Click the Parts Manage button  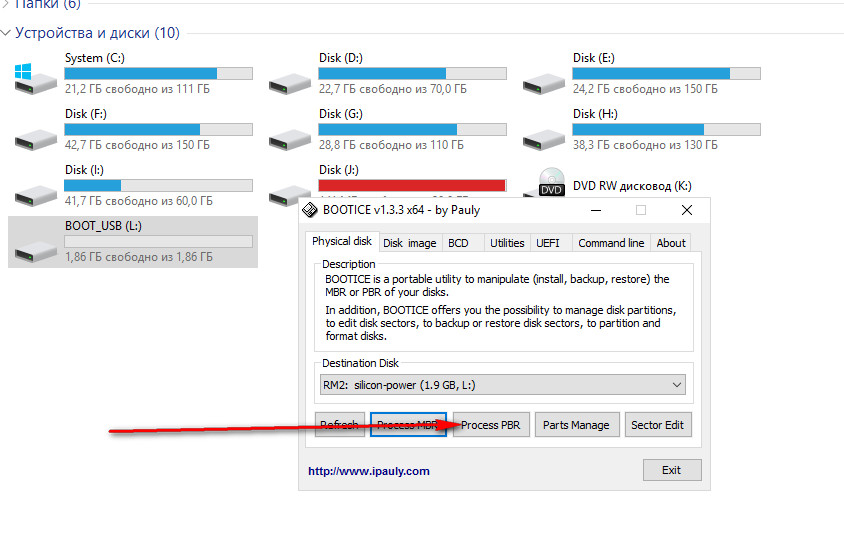(576, 425)
